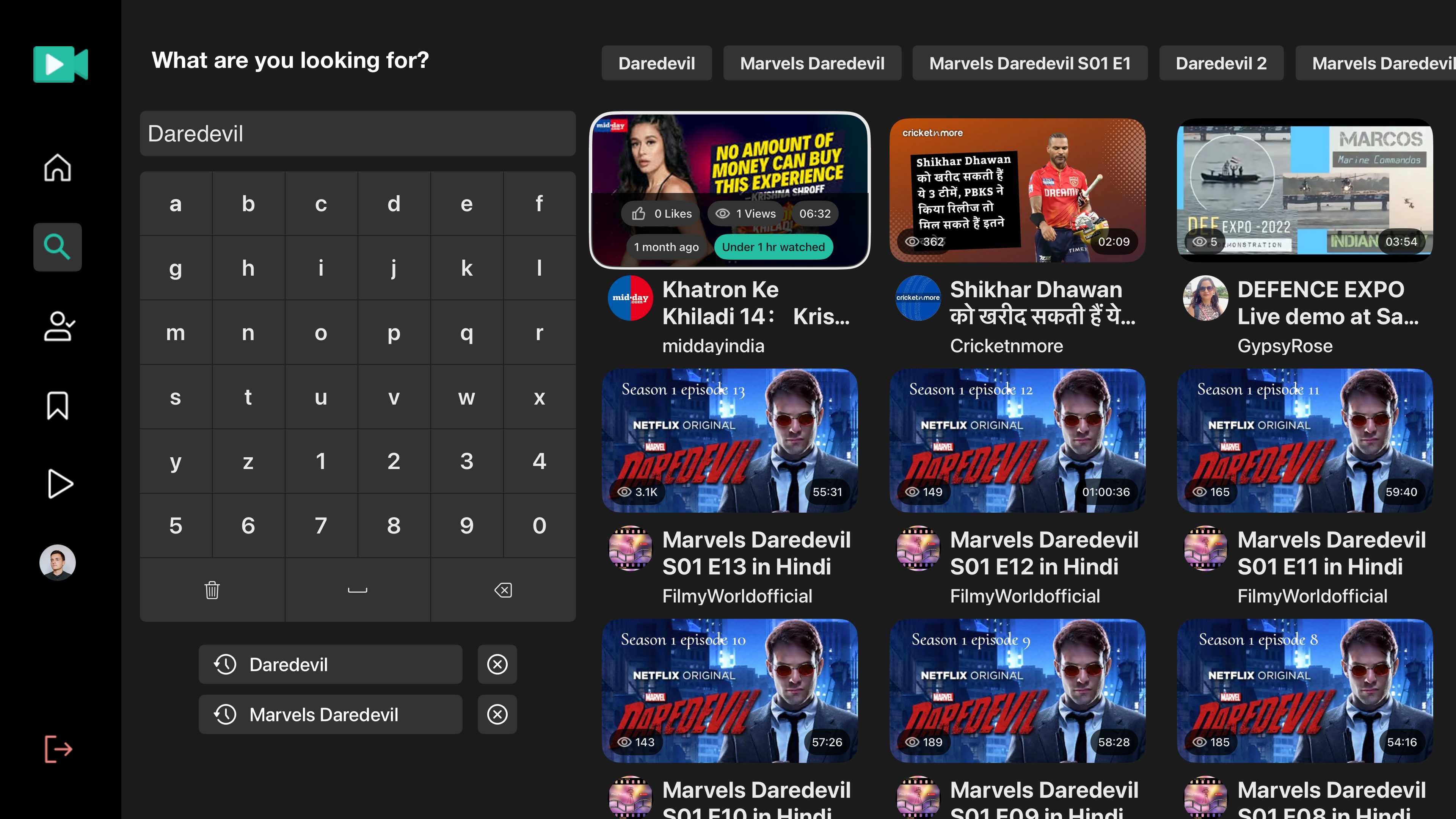The width and height of the screenshot is (1456, 819).
Task: Open FilmyWorldofficial avatar beside S01 E13
Action: point(631,548)
